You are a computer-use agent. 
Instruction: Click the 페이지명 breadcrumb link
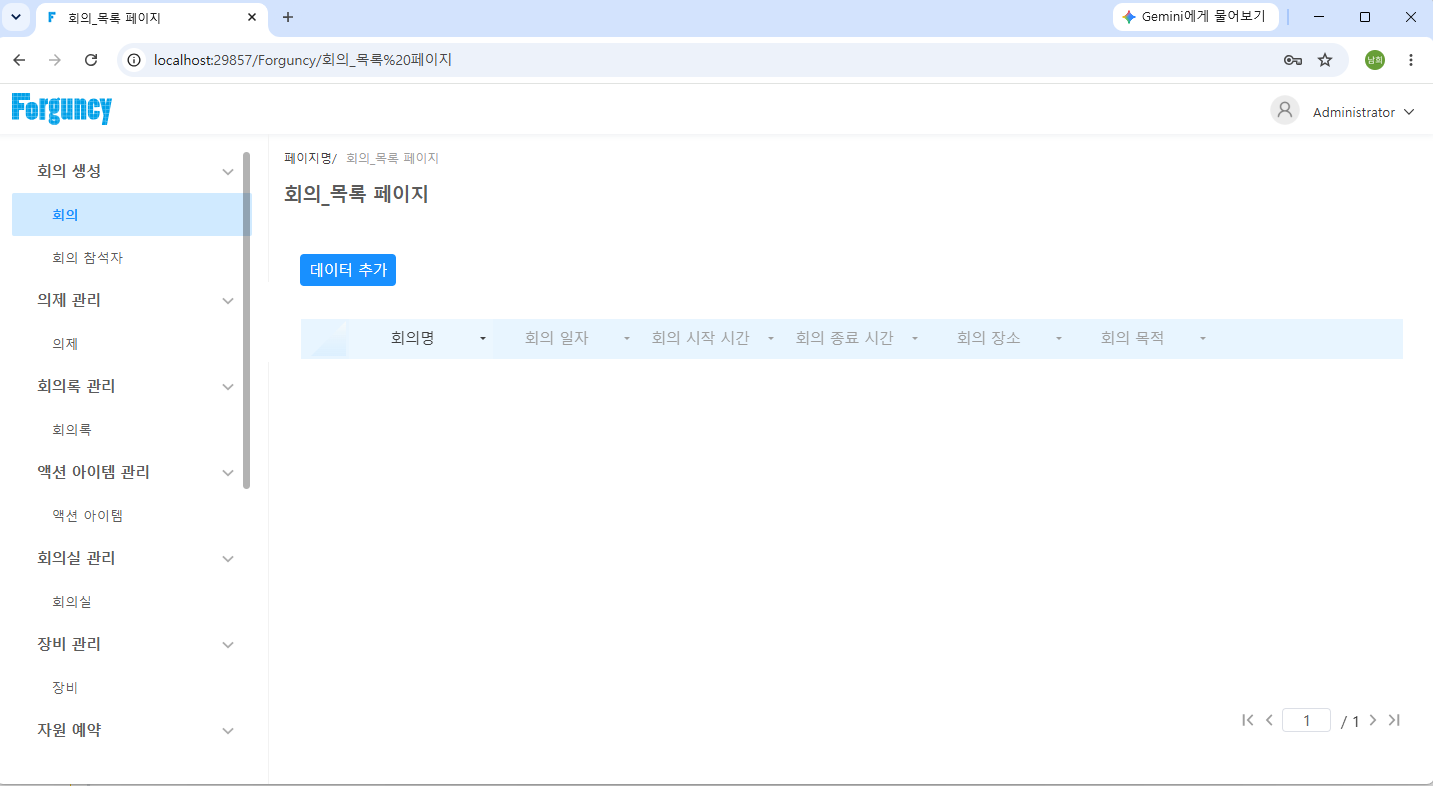pyautogui.click(x=308, y=158)
